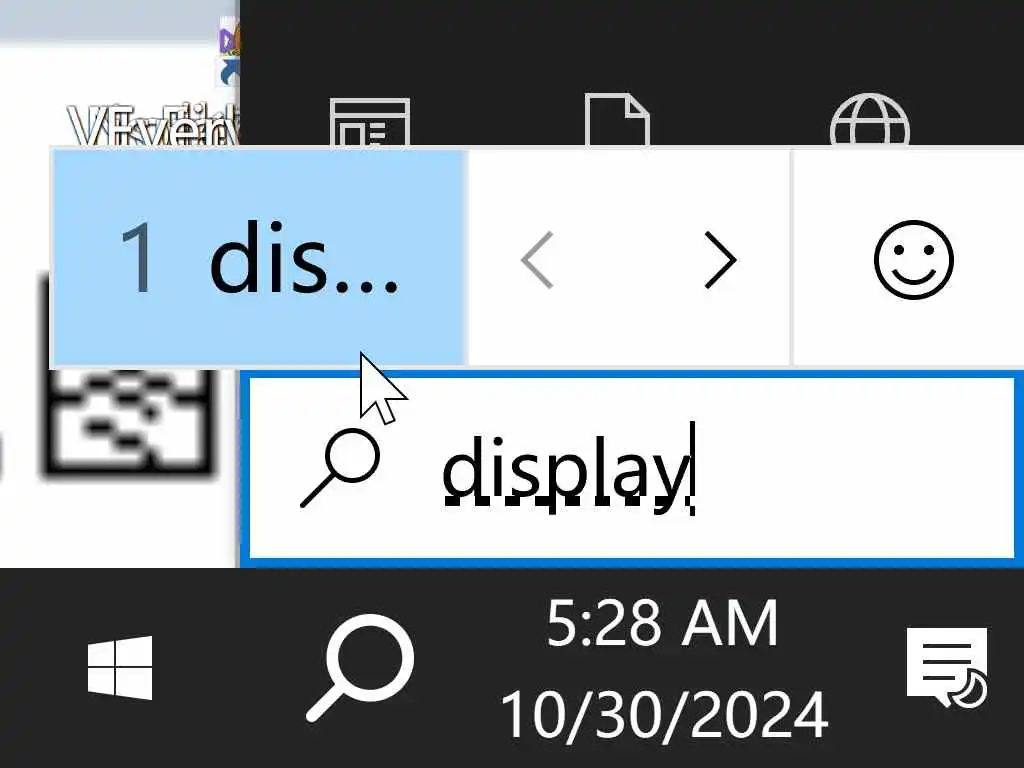Filter search results by Apps icon

370,121
